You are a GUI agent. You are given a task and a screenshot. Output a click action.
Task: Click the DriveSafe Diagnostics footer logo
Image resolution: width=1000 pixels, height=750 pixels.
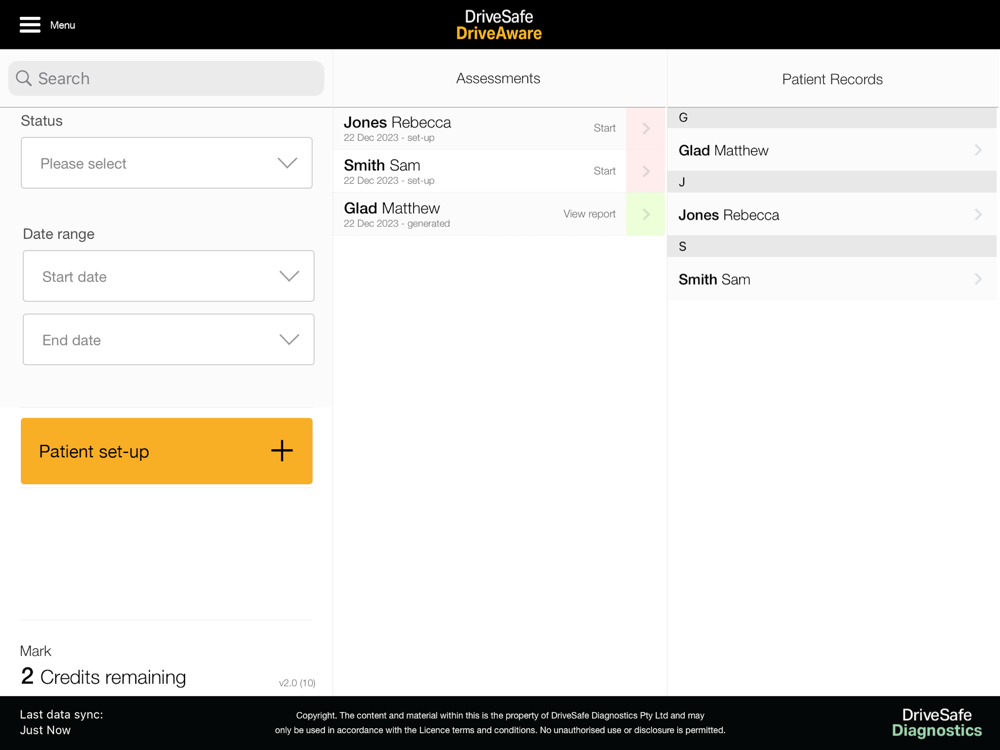click(x=937, y=723)
